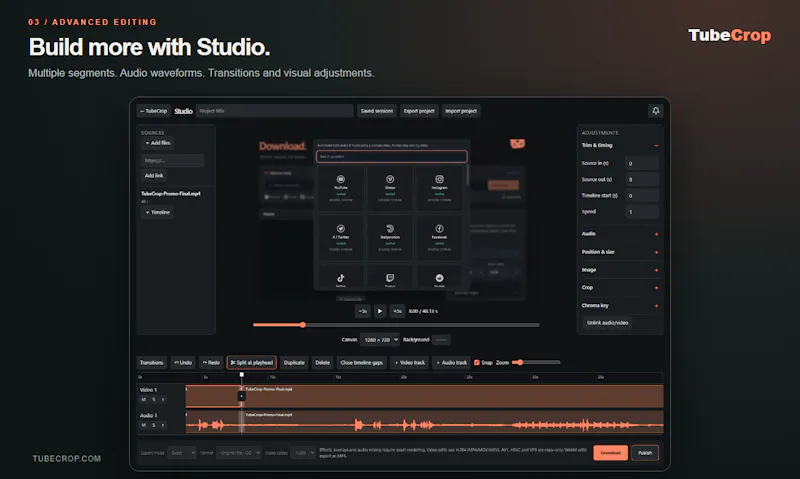Toggle the third button on Audio 1
The width and height of the screenshot is (800, 479).
point(163,425)
